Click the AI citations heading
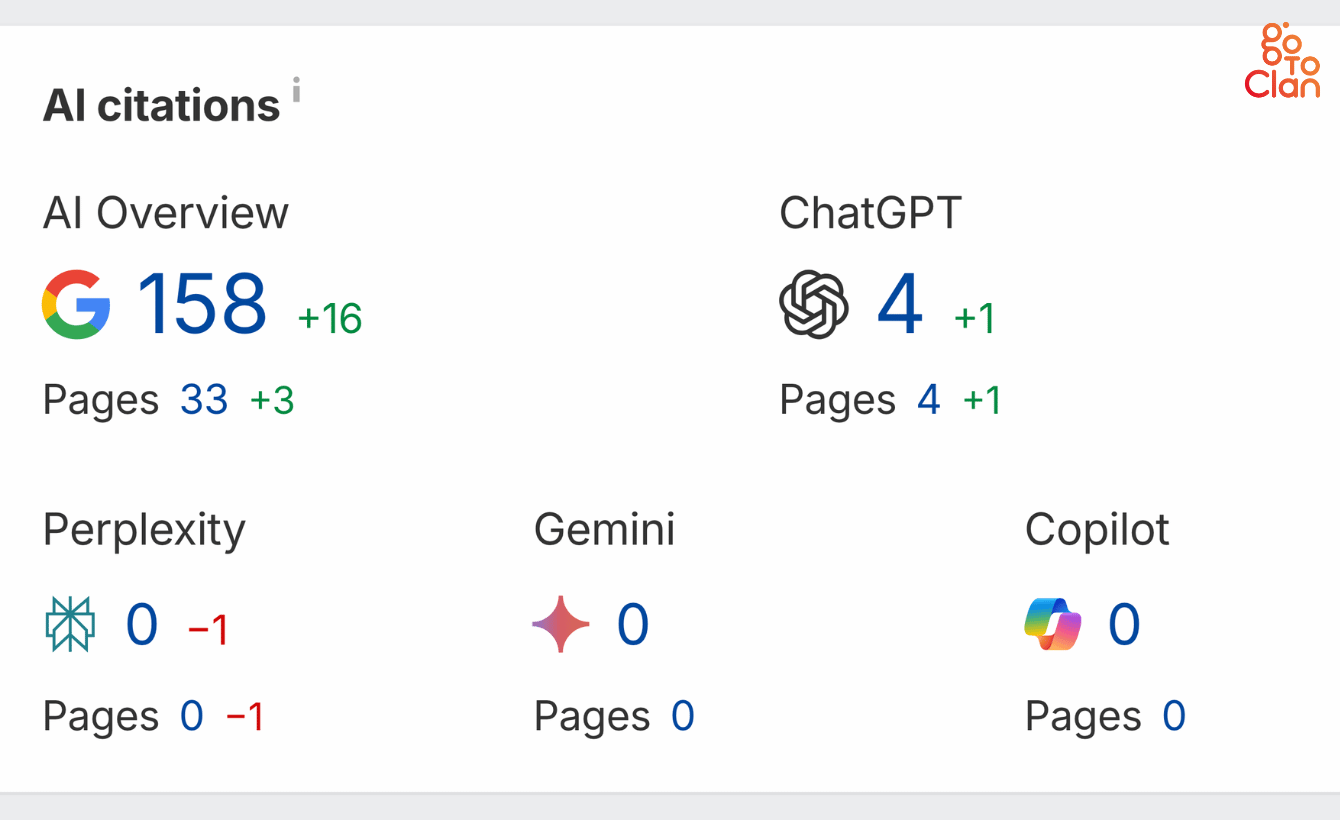Image resolution: width=1340 pixels, height=820 pixels. pos(162,103)
